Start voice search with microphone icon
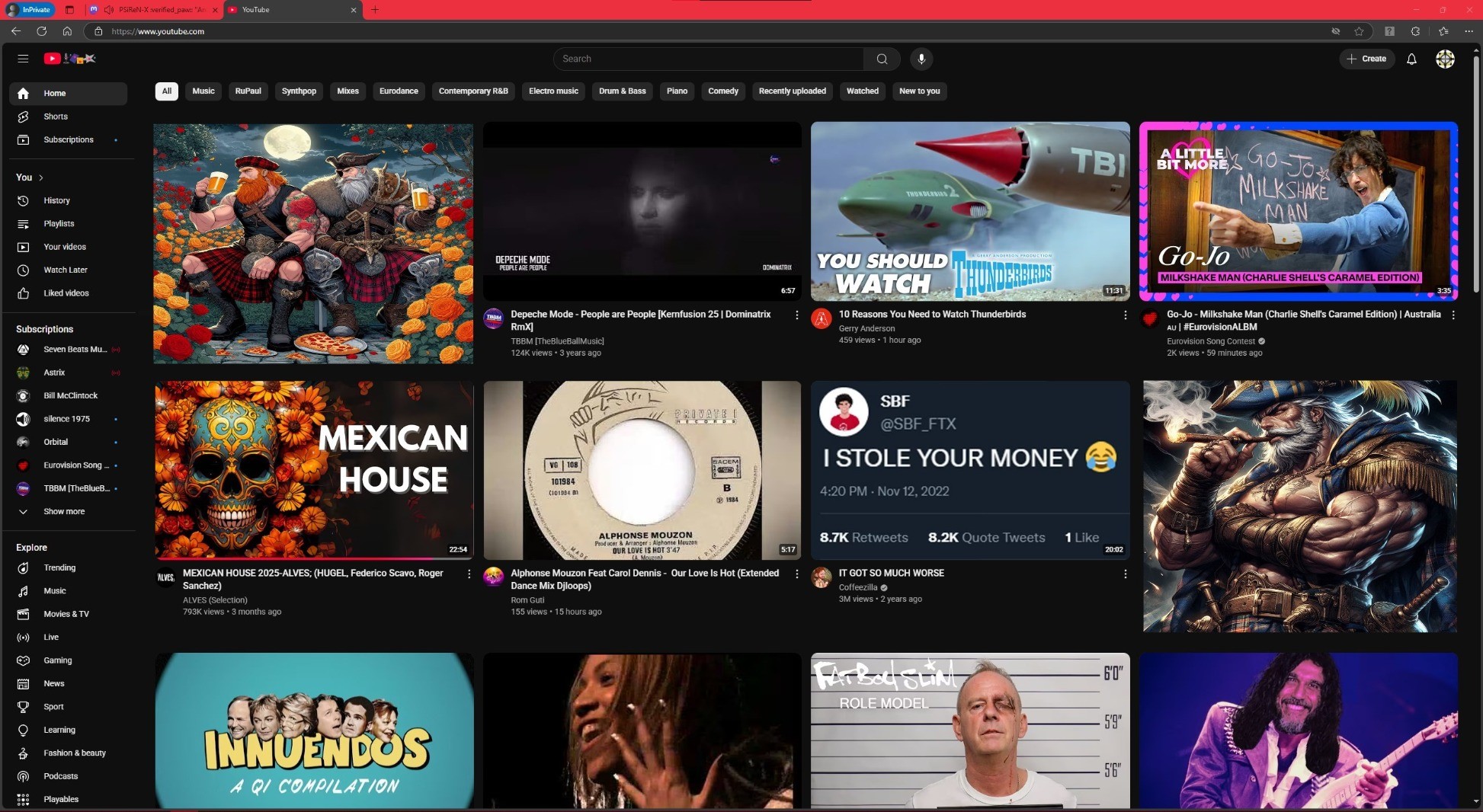Image resolution: width=1483 pixels, height=812 pixels. [921, 59]
